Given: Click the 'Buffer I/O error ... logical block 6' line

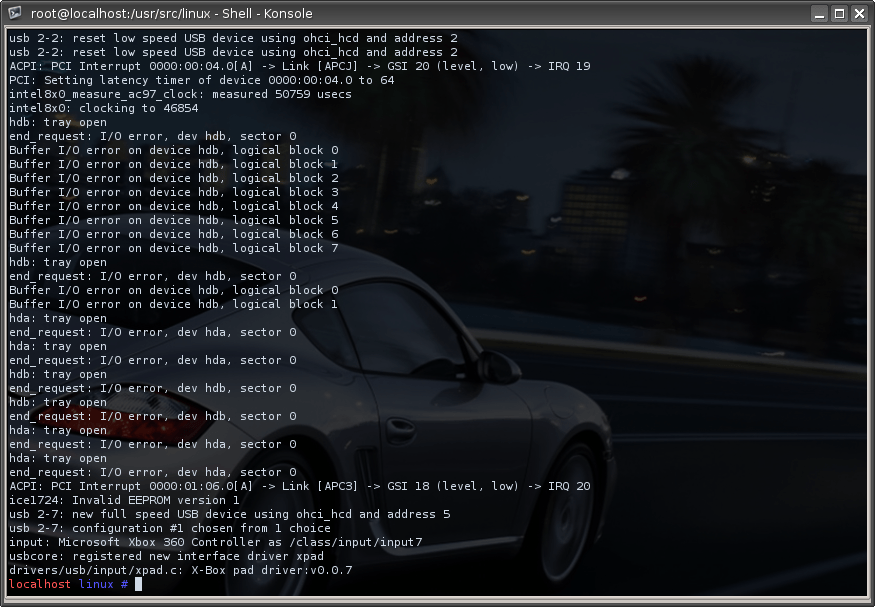Looking at the screenshot, I should (x=174, y=234).
